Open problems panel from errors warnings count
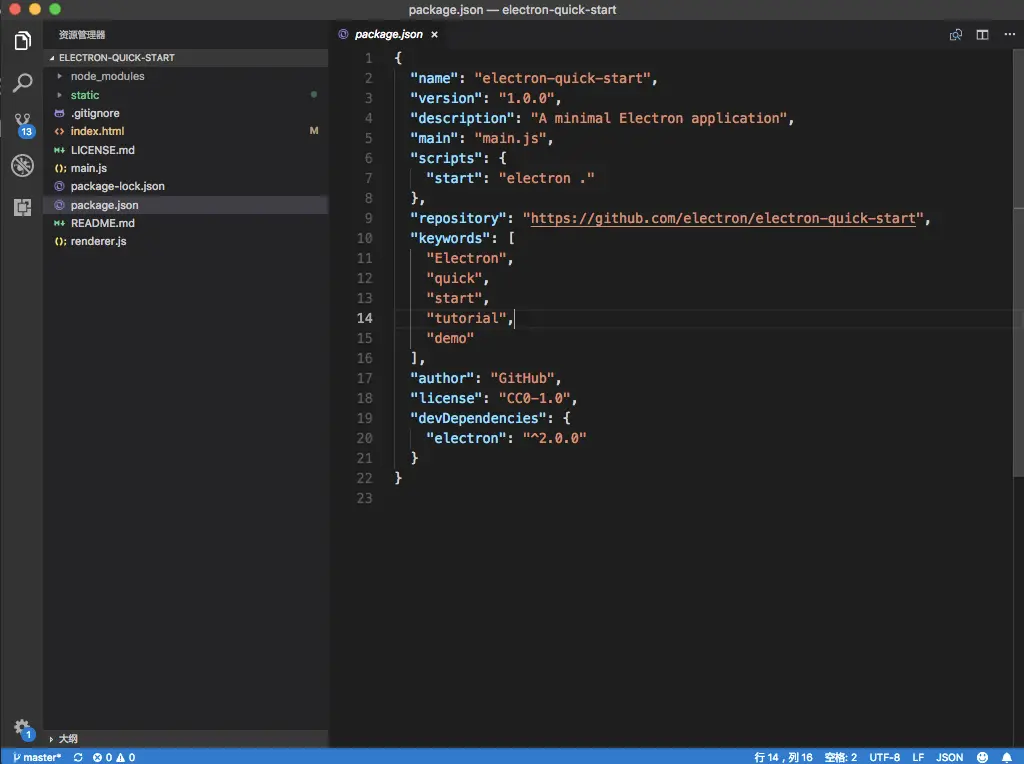The height and width of the screenshot is (764, 1024). pyautogui.click(x=114, y=757)
